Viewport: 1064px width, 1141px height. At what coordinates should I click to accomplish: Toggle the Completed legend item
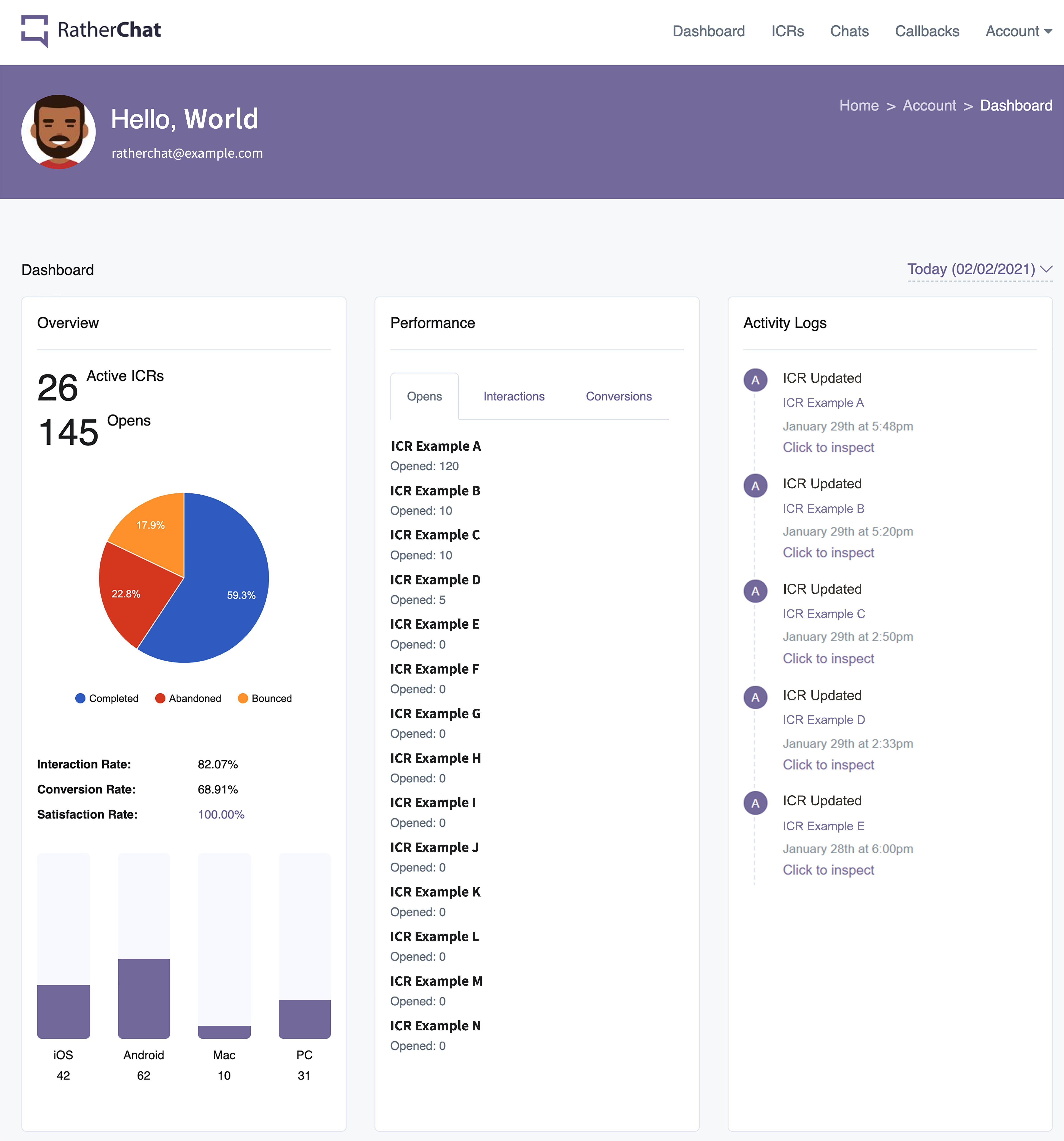pos(107,698)
